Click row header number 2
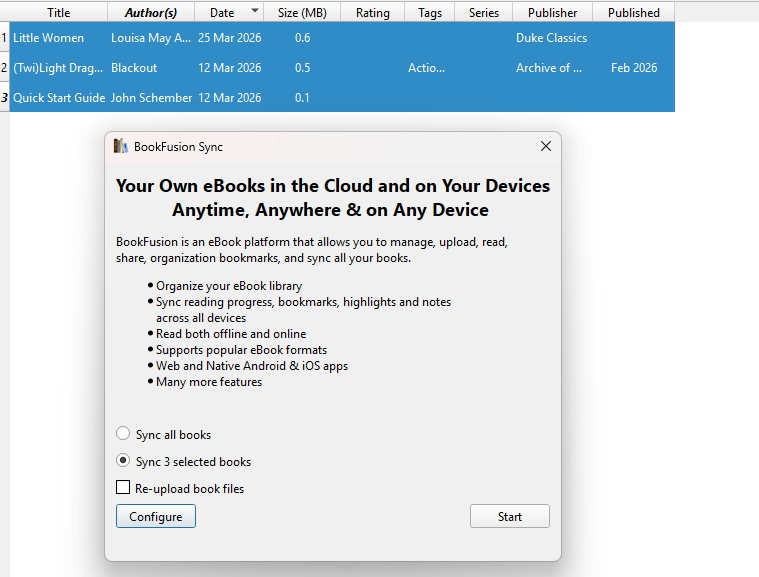Screen dimensions: 759x577 click(4, 67)
